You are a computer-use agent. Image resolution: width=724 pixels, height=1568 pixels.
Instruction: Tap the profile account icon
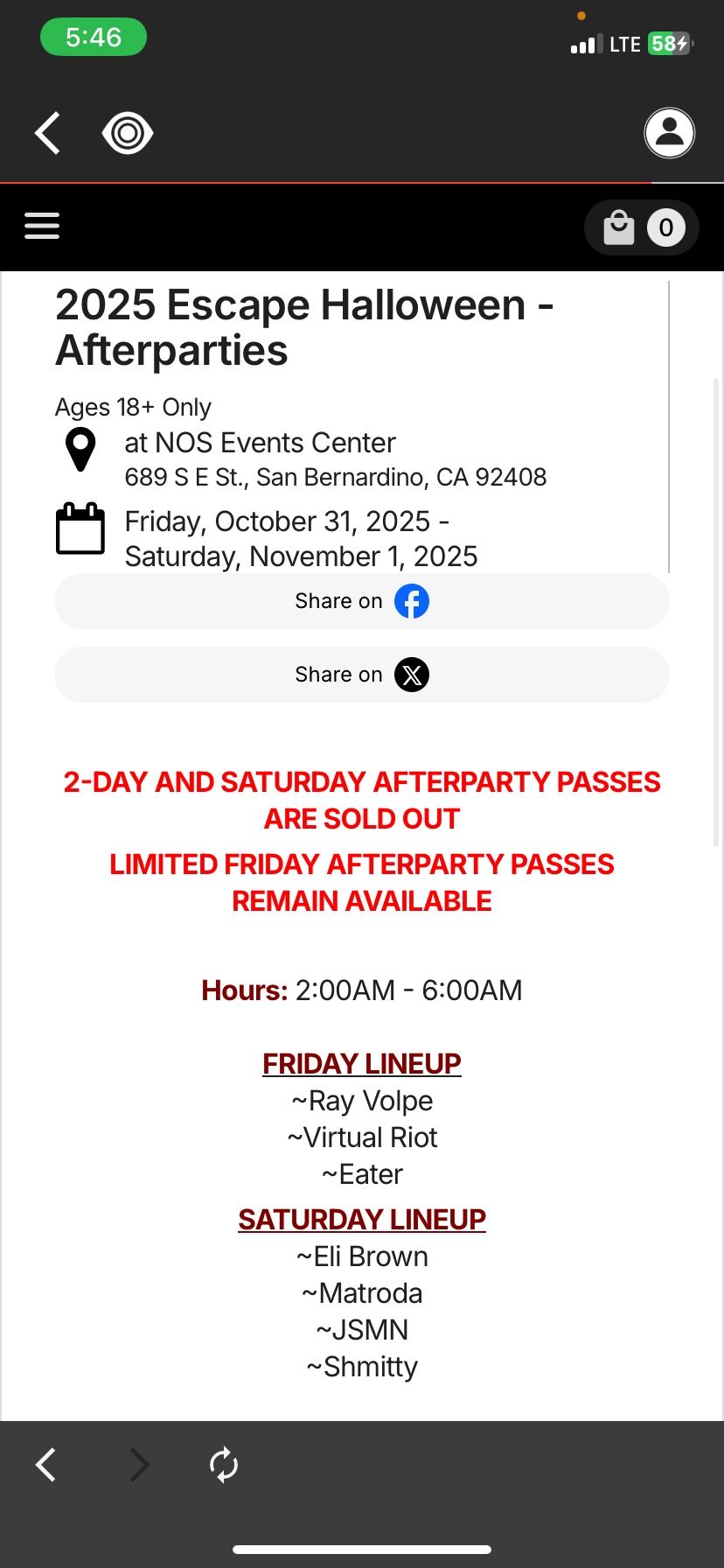669,133
